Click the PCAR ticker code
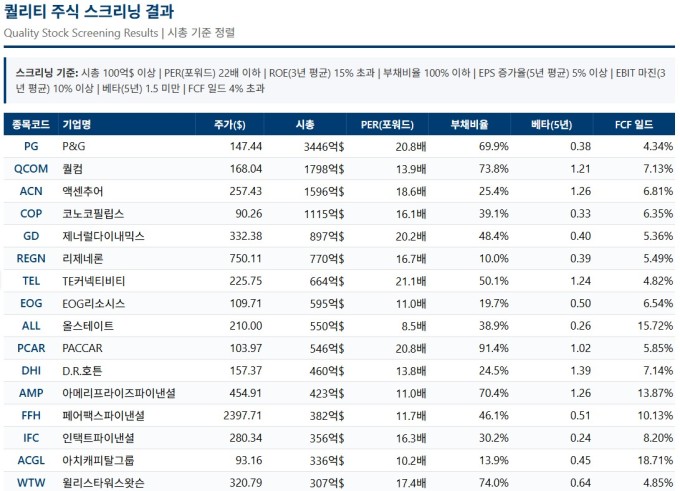This screenshot has width=680, height=491. [x=31, y=348]
